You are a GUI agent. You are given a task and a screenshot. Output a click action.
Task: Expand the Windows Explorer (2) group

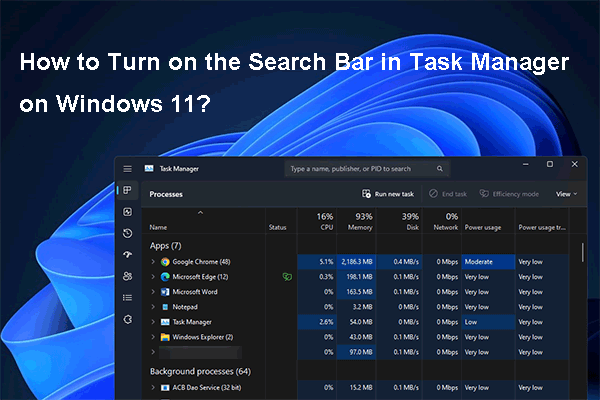(x=153, y=337)
